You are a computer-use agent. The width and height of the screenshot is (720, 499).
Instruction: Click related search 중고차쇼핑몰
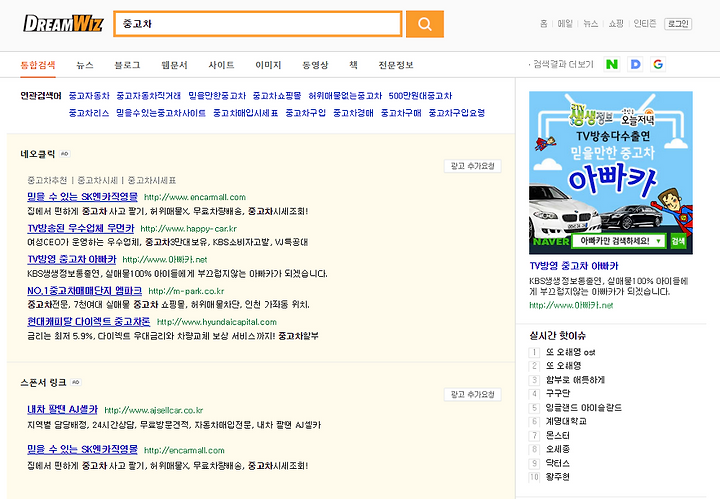tap(277, 96)
